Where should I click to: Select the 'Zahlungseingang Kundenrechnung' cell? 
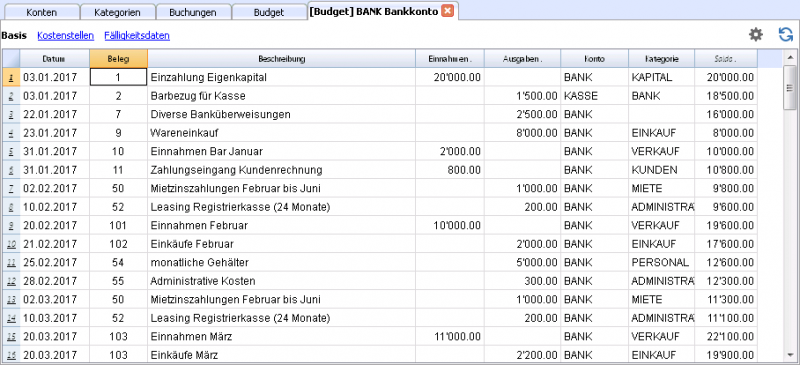pyautogui.click(x=282, y=170)
